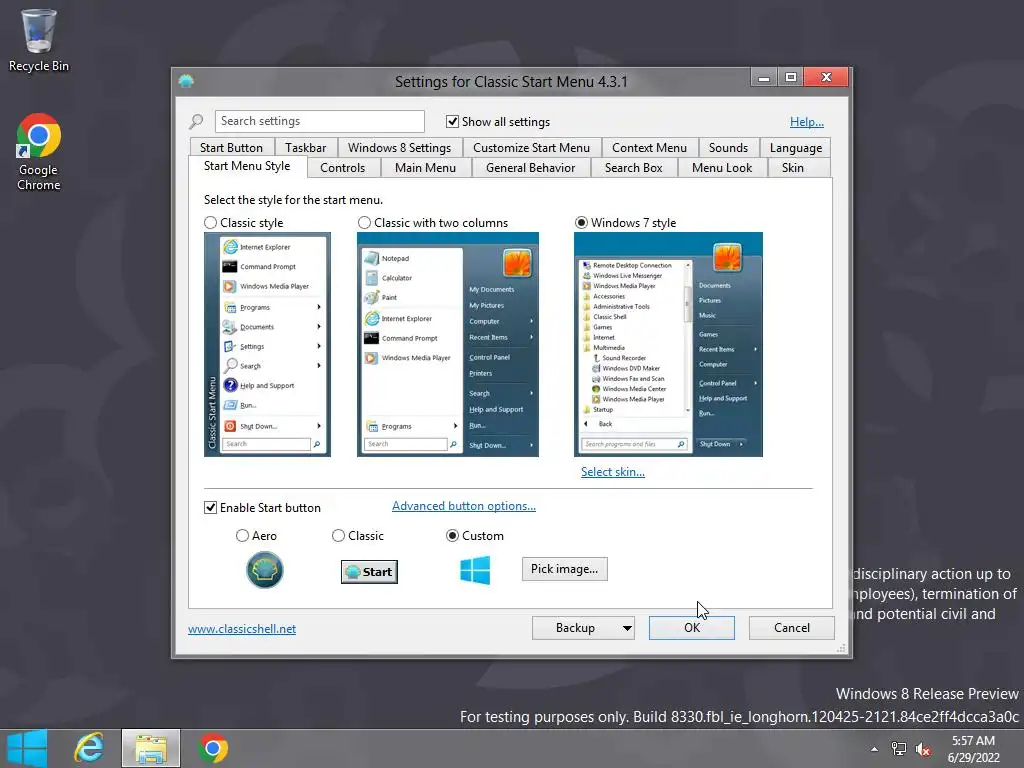Choose the Classic start button radio option

coord(338,536)
